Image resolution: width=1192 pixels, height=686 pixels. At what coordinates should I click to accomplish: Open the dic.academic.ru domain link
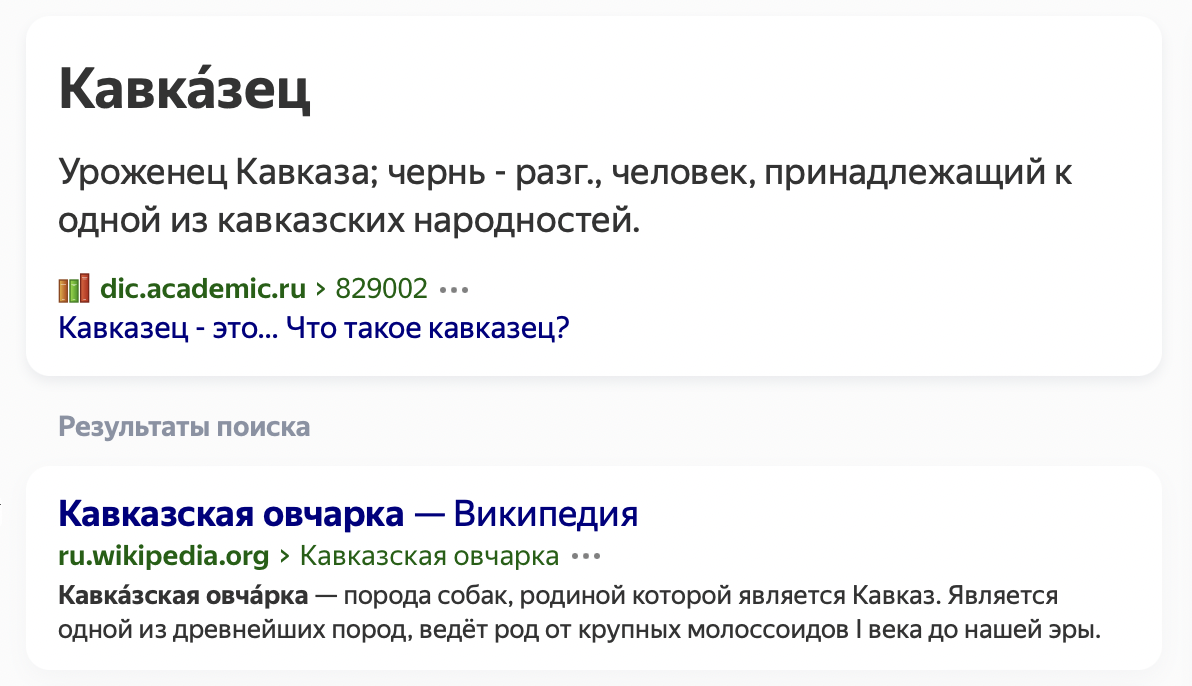(203, 290)
